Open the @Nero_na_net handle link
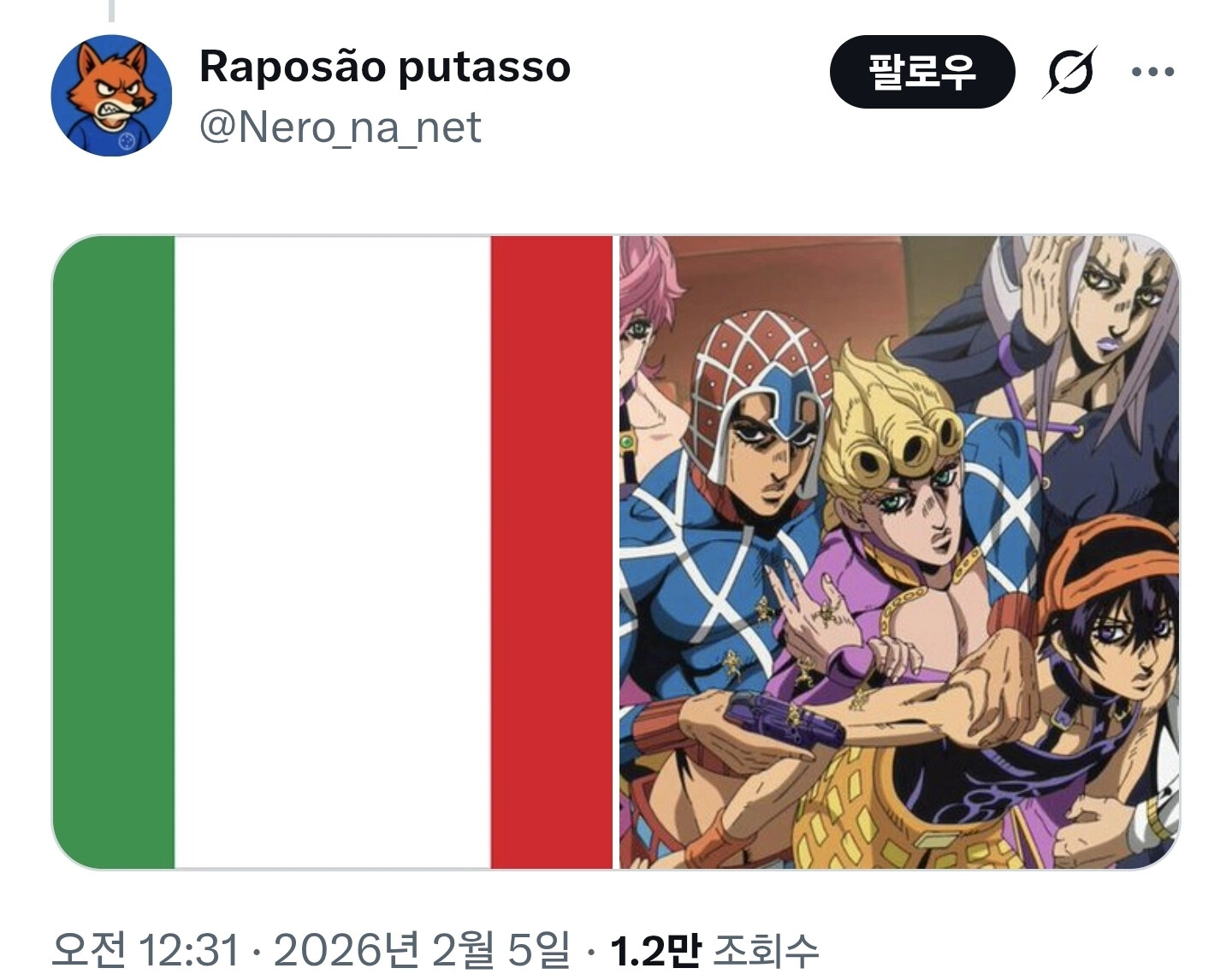1232x980 pixels. (x=340, y=127)
